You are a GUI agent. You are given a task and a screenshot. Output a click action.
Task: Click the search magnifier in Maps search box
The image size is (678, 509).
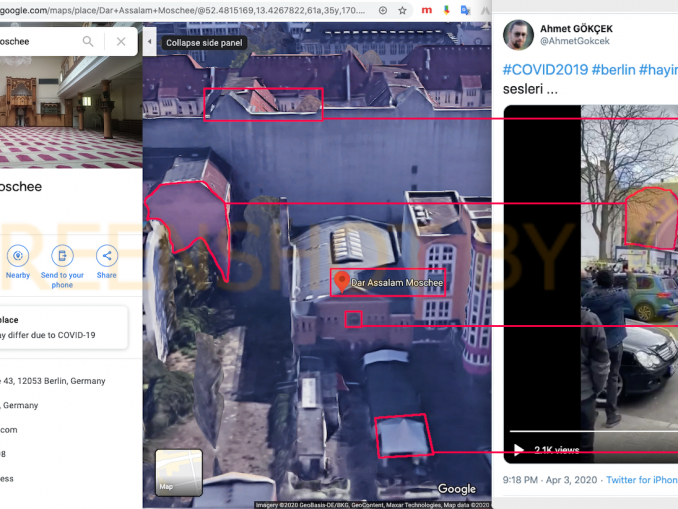(x=88, y=42)
